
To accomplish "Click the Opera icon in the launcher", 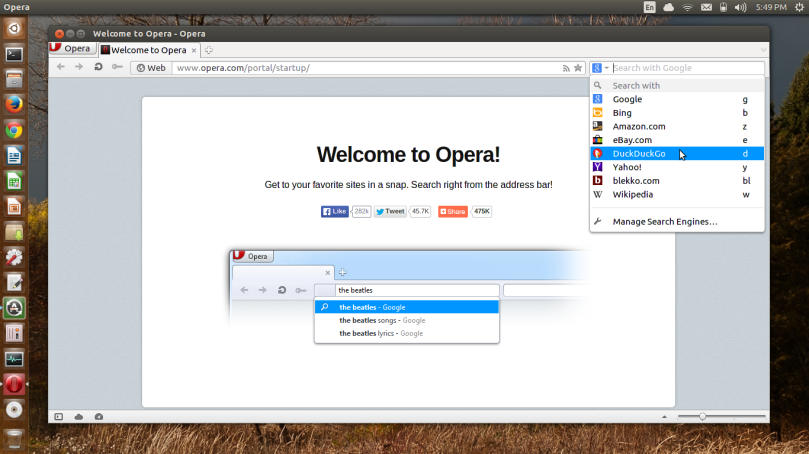I will [14, 384].
